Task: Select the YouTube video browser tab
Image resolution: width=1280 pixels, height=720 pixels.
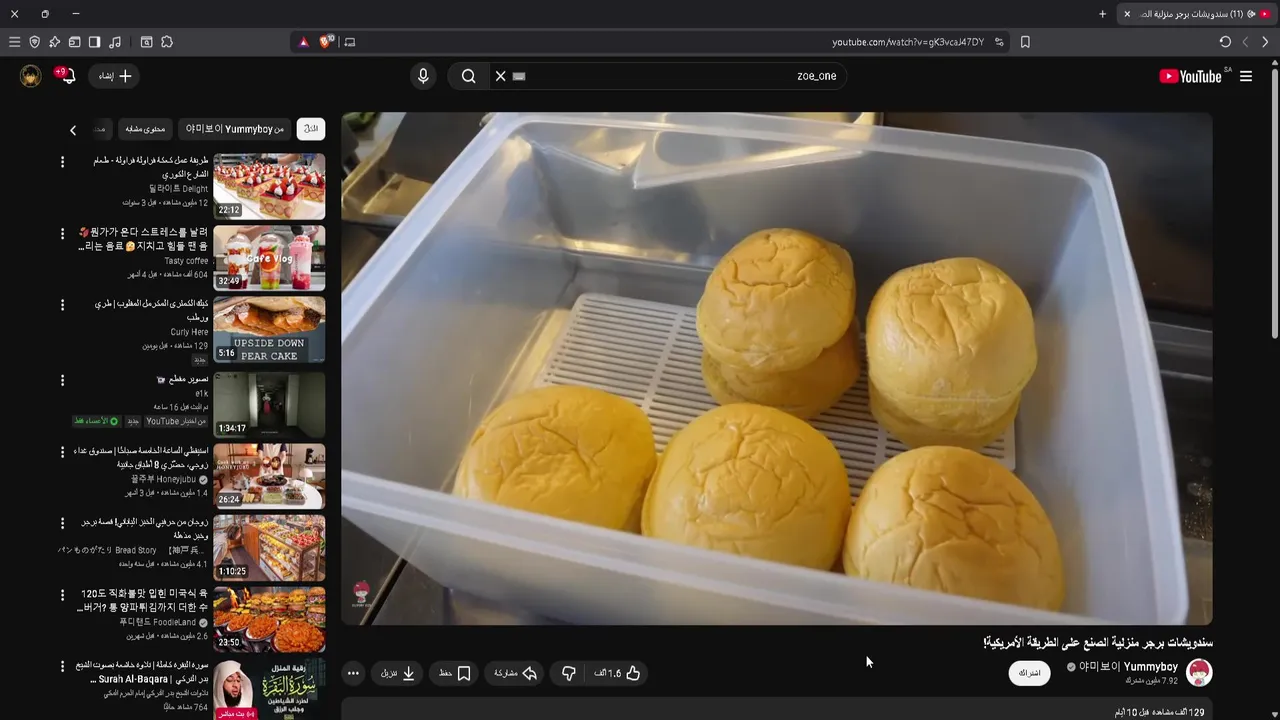Action: point(1198,14)
